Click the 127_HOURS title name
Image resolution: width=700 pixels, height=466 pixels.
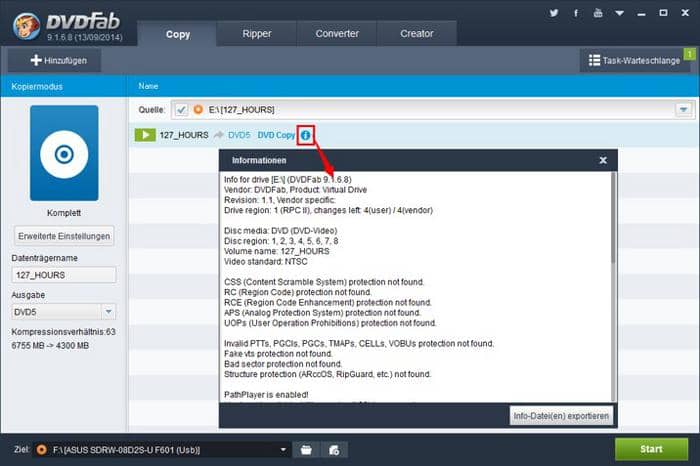pyautogui.click(x=184, y=135)
